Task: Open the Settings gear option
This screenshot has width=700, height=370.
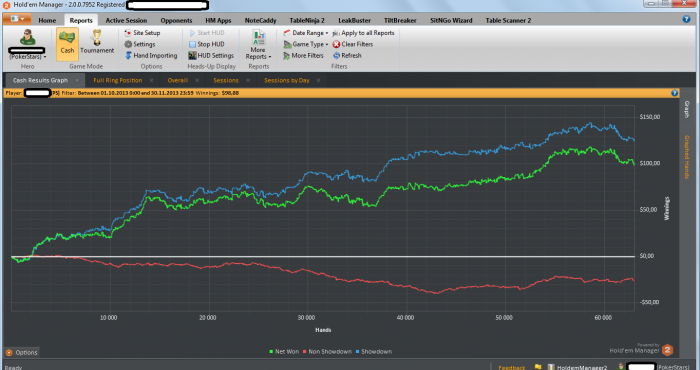Action: coord(140,44)
